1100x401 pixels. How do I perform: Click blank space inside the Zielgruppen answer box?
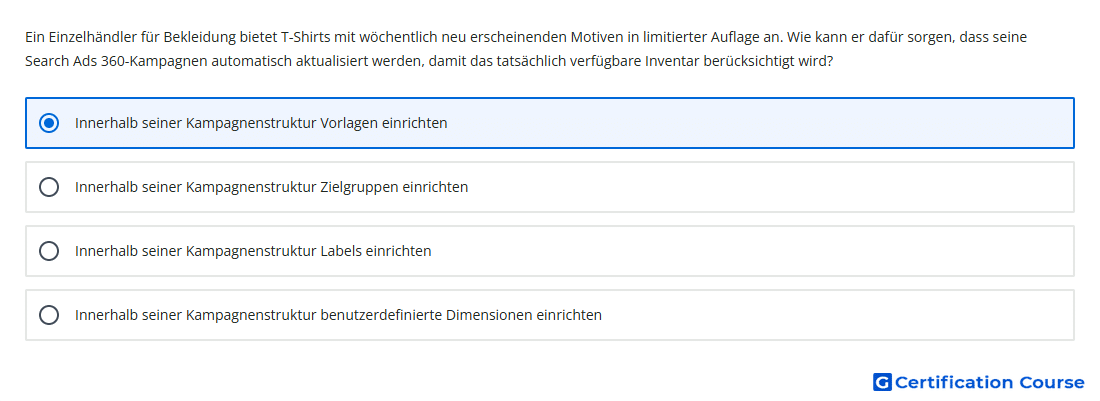click(772, 187)
